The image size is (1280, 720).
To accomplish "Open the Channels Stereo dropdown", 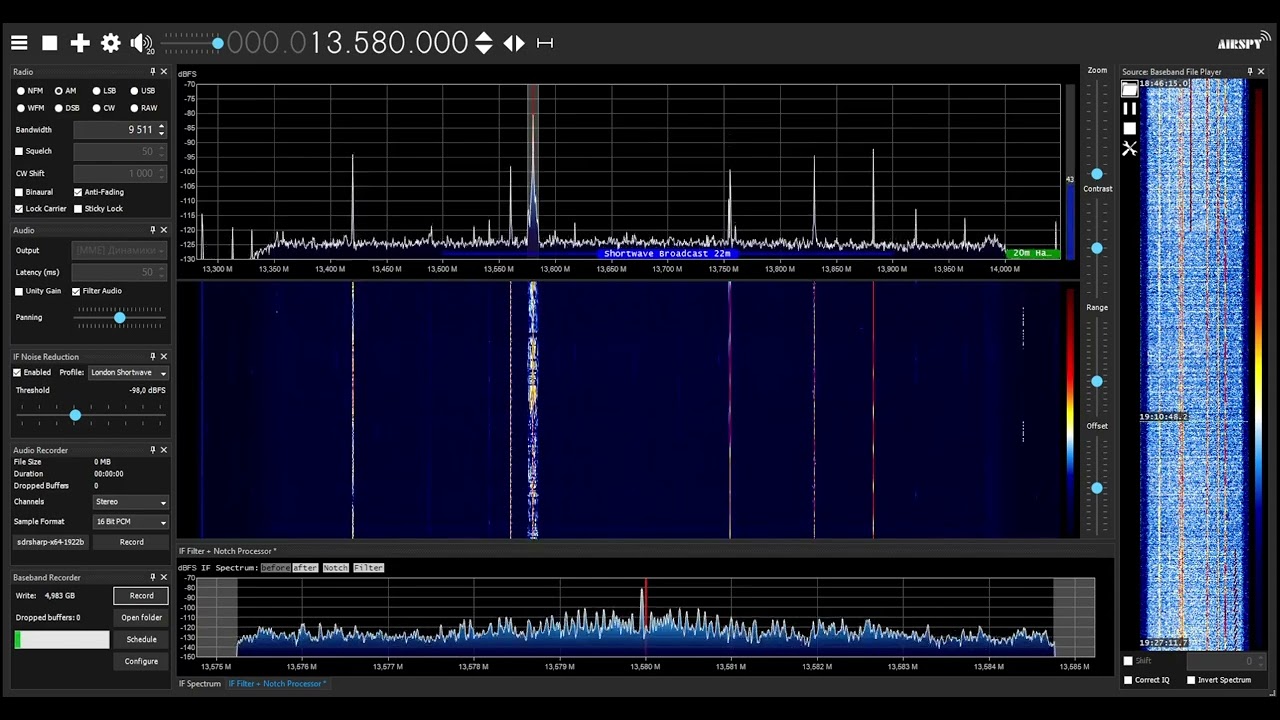I will [x=131, y=502].
